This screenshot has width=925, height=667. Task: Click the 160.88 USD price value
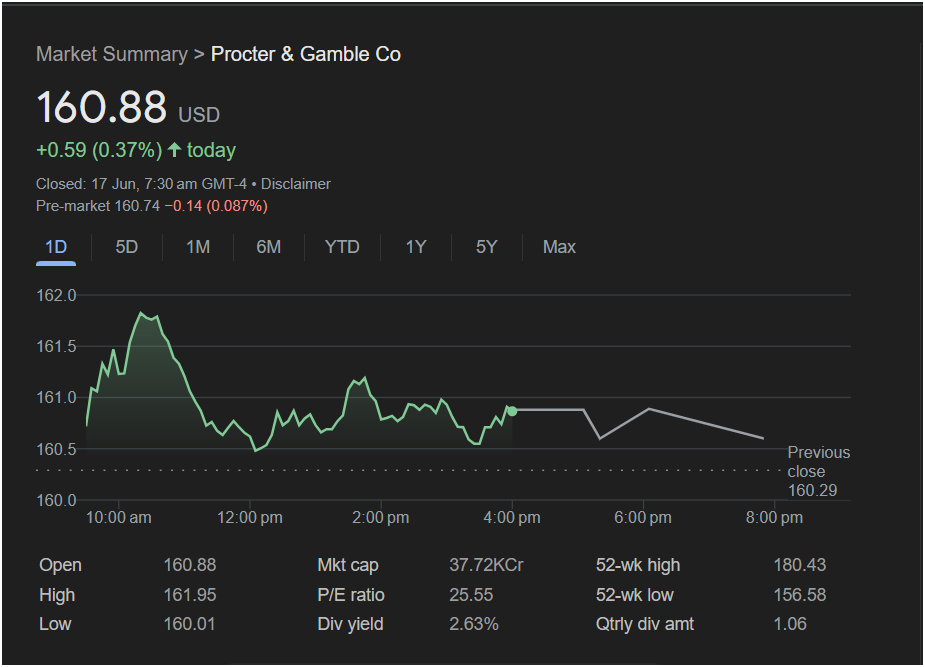(128, 108)
